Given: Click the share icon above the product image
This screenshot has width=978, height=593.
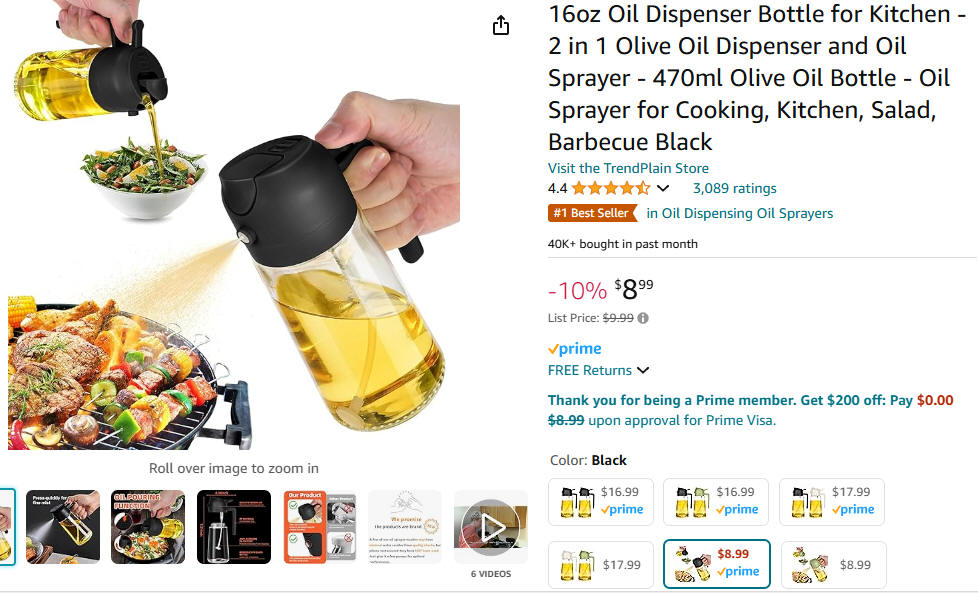Looking at the screenshot, I should [x=500, y=26].
